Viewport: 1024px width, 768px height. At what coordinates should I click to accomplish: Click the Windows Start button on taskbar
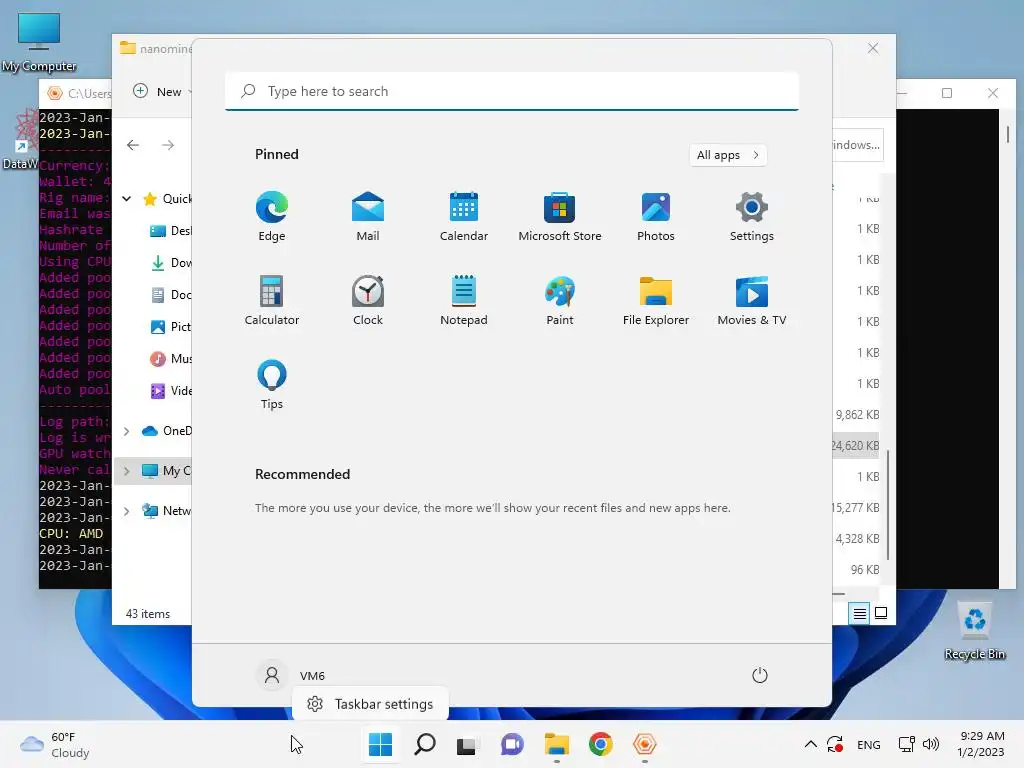click(x=380, y=744)
